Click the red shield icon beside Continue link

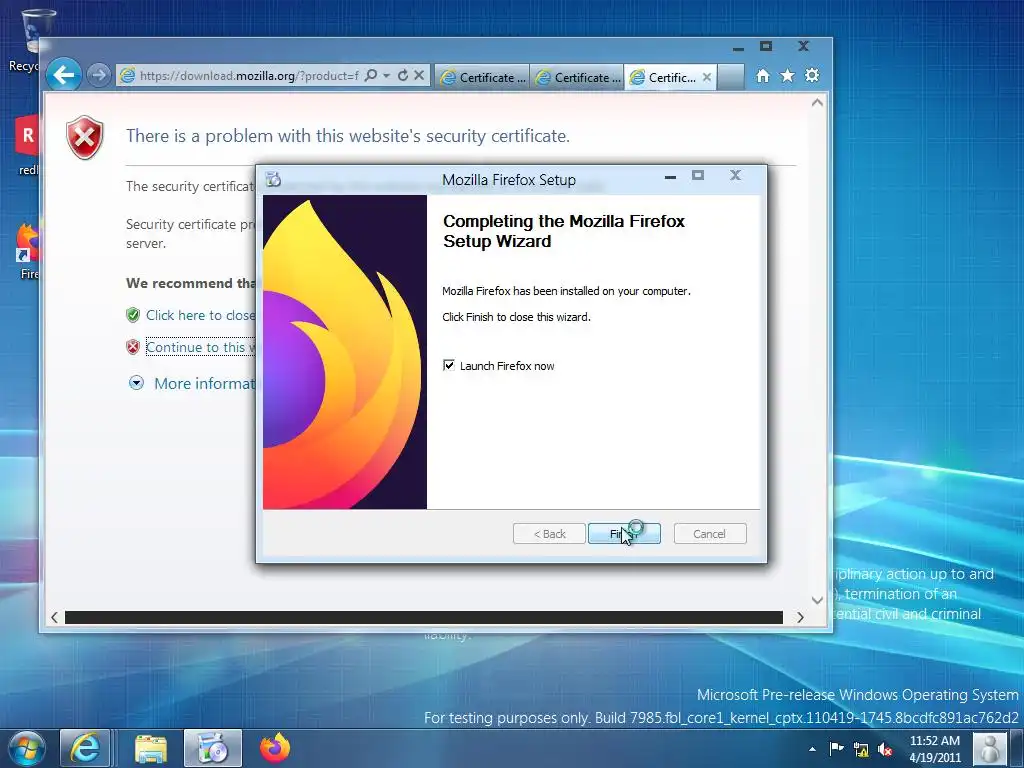pyautogui.click(x=133, y=347)
